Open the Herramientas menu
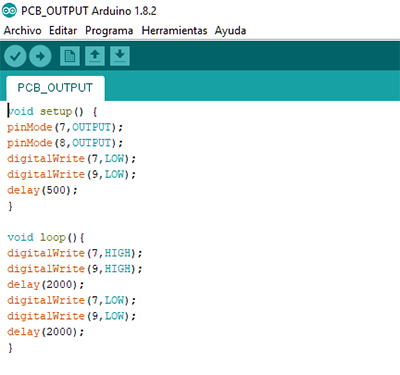Viewport: 400px width, 375px height. pos(174,31)
